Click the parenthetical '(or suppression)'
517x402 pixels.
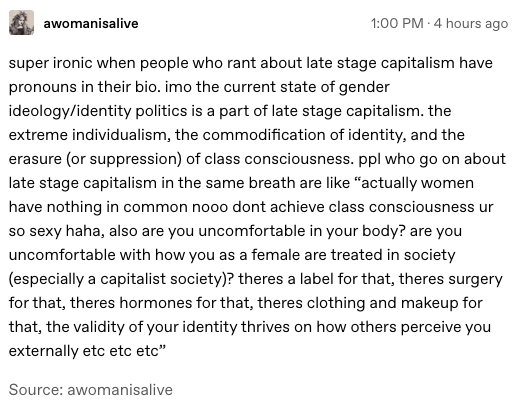coord(124,159)
